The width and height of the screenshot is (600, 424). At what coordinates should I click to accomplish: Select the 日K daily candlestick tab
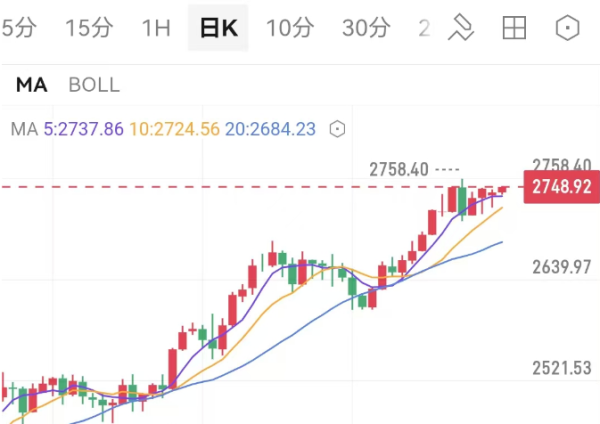click(219, 28)
